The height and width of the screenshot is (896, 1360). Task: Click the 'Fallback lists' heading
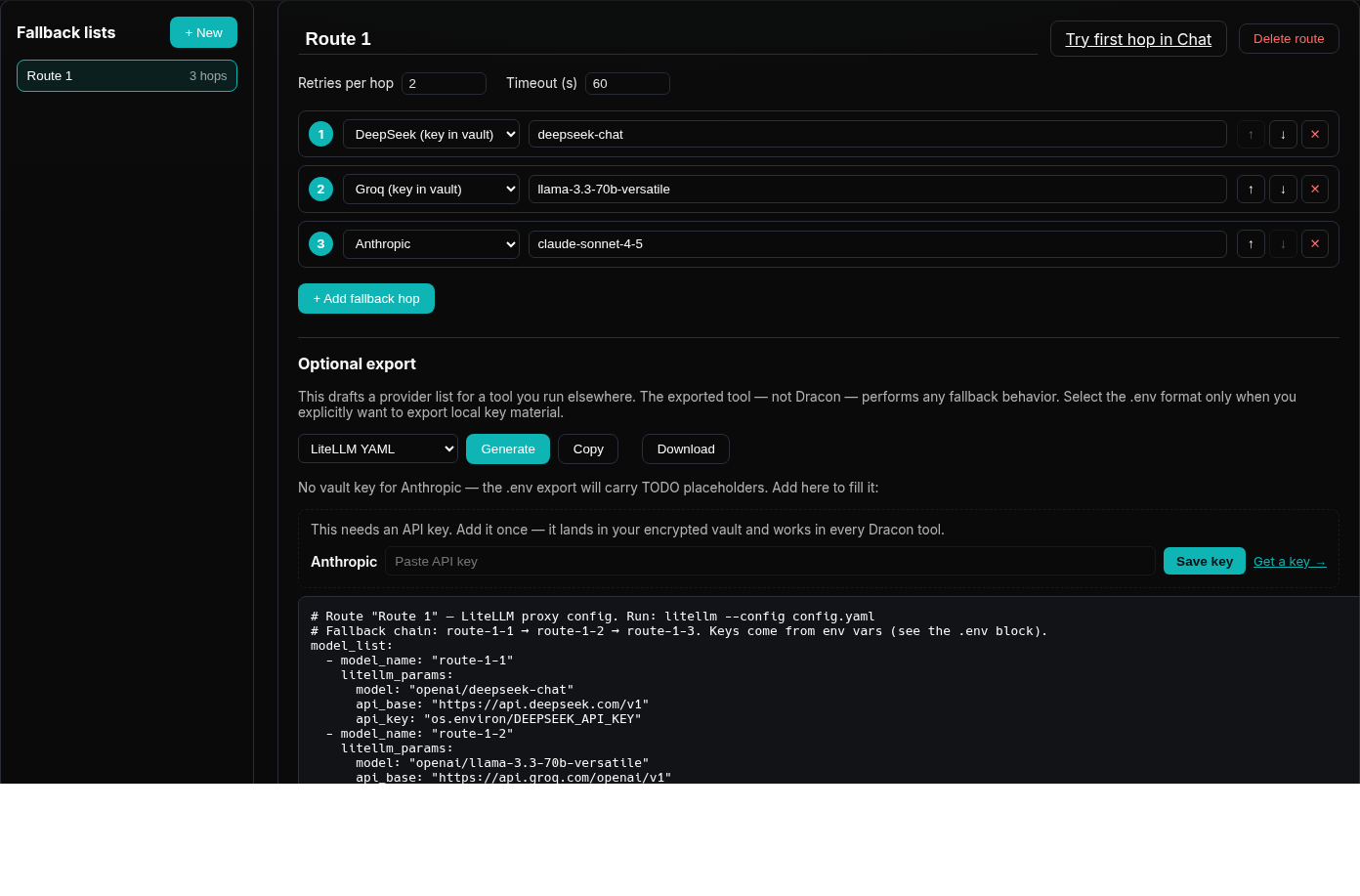pos(65,32)
